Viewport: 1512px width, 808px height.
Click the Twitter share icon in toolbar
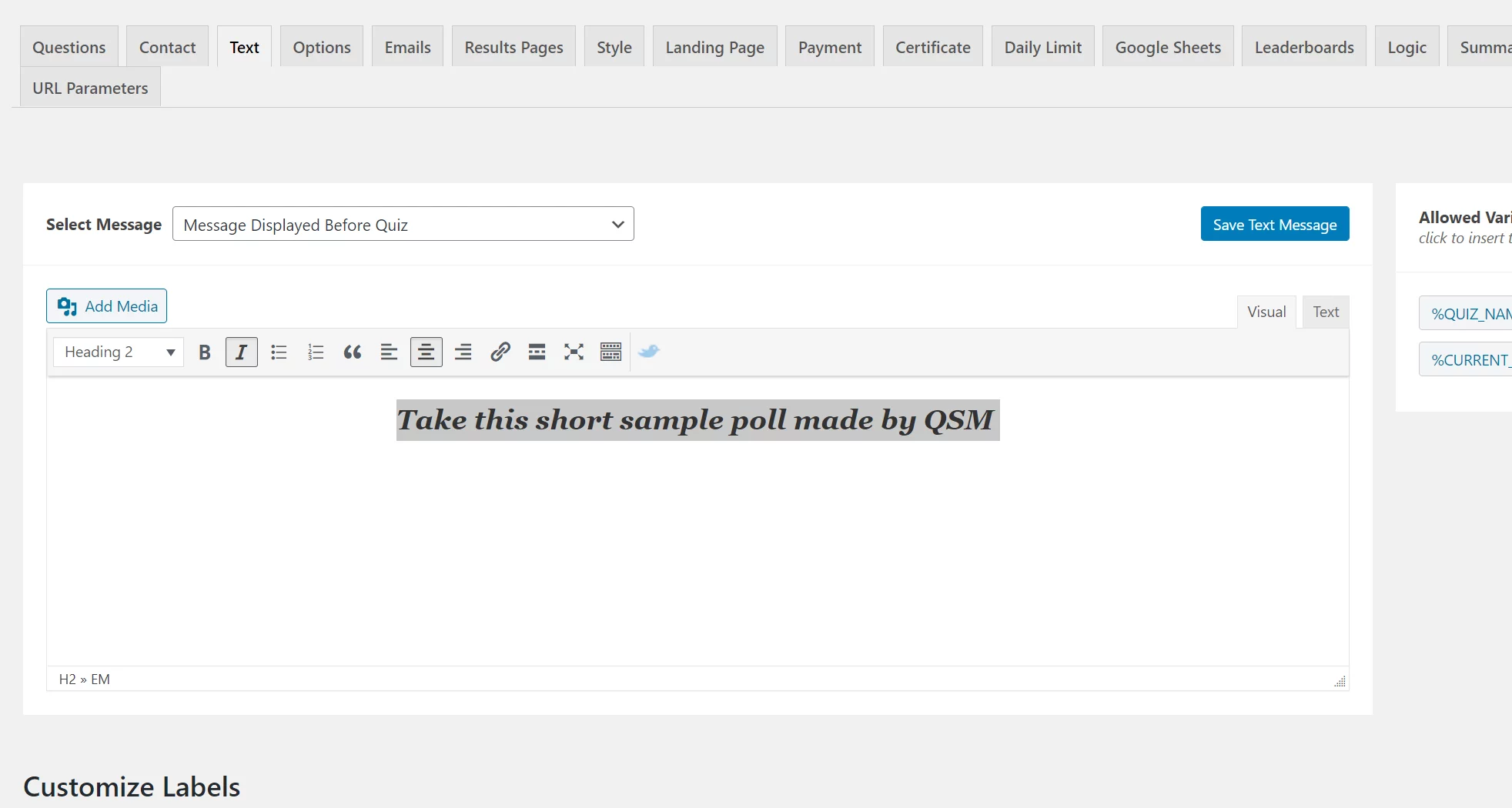(x=648, y=352)
